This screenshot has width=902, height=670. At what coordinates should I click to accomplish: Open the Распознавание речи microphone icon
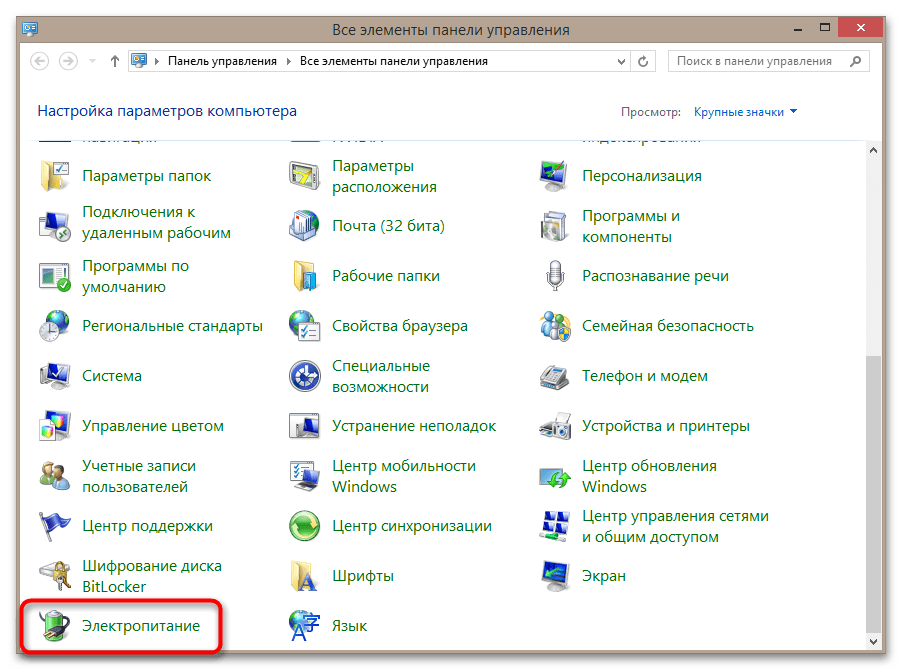(555, 276)
